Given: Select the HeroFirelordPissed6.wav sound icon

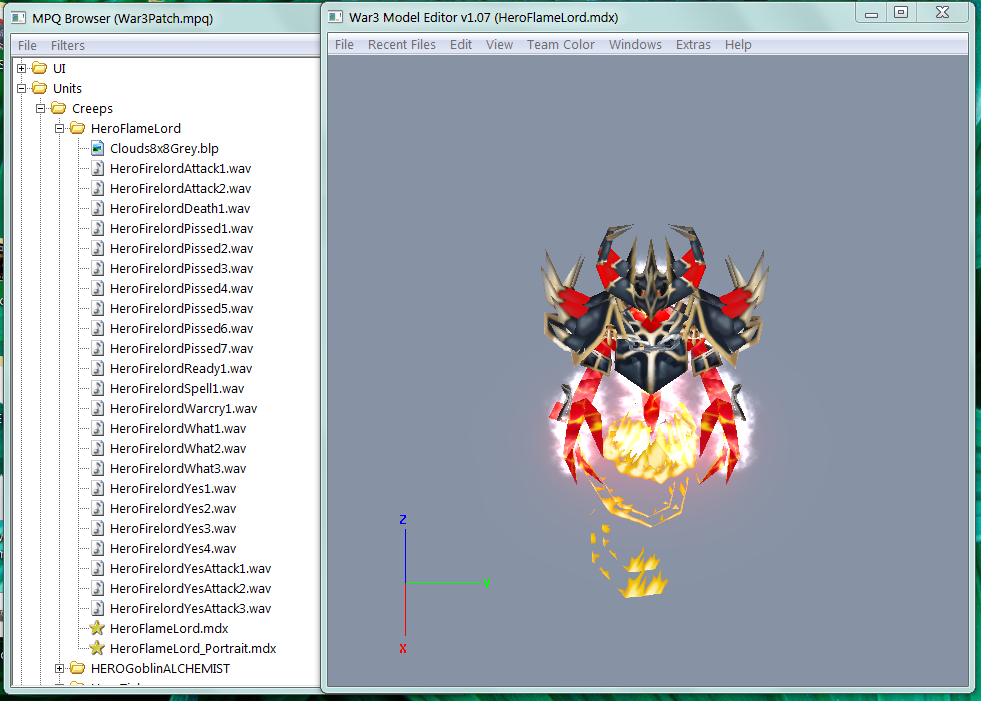Looking at the screenshot, I should (x=98, y=329).
